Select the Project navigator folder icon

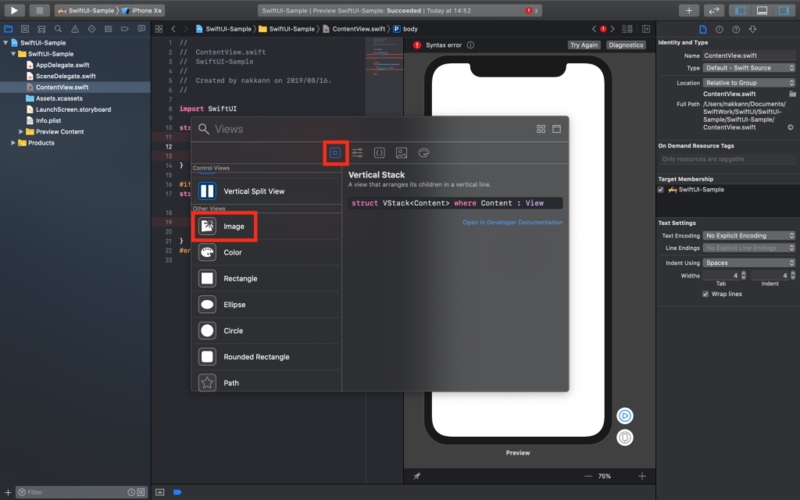[8, 29]
